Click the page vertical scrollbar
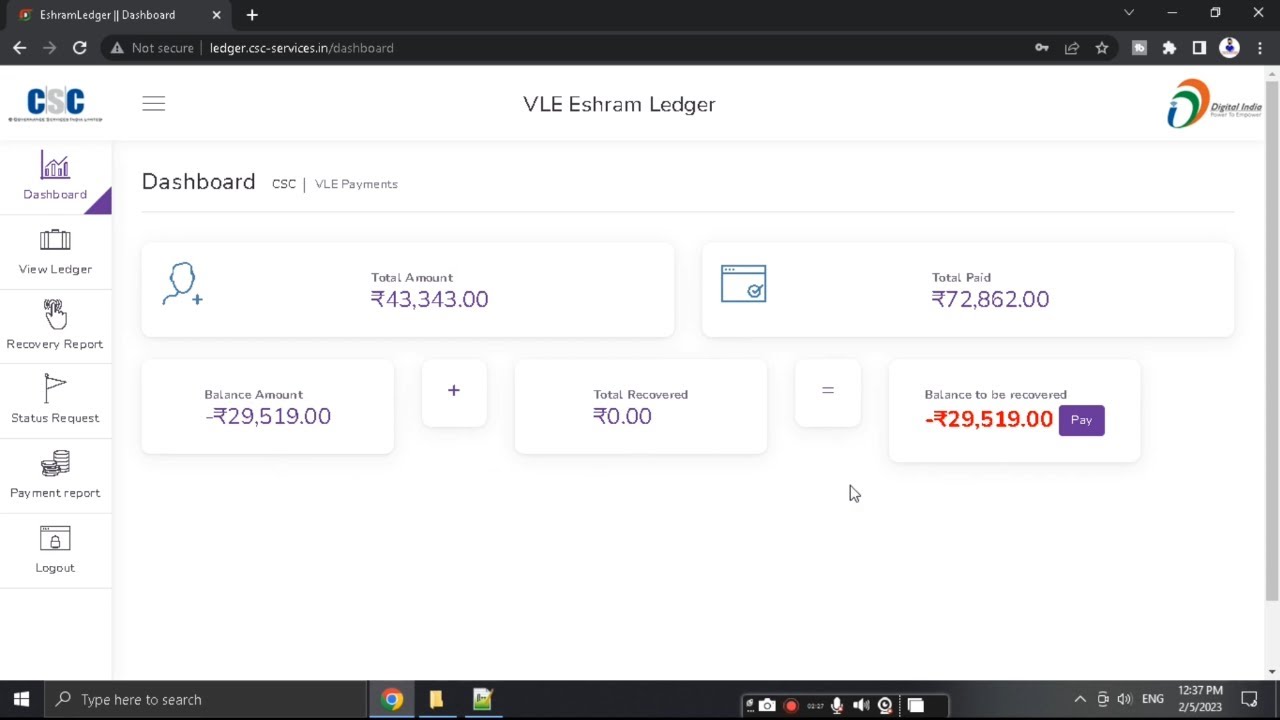This screenshot has height=720, width=1280. 1271,340
